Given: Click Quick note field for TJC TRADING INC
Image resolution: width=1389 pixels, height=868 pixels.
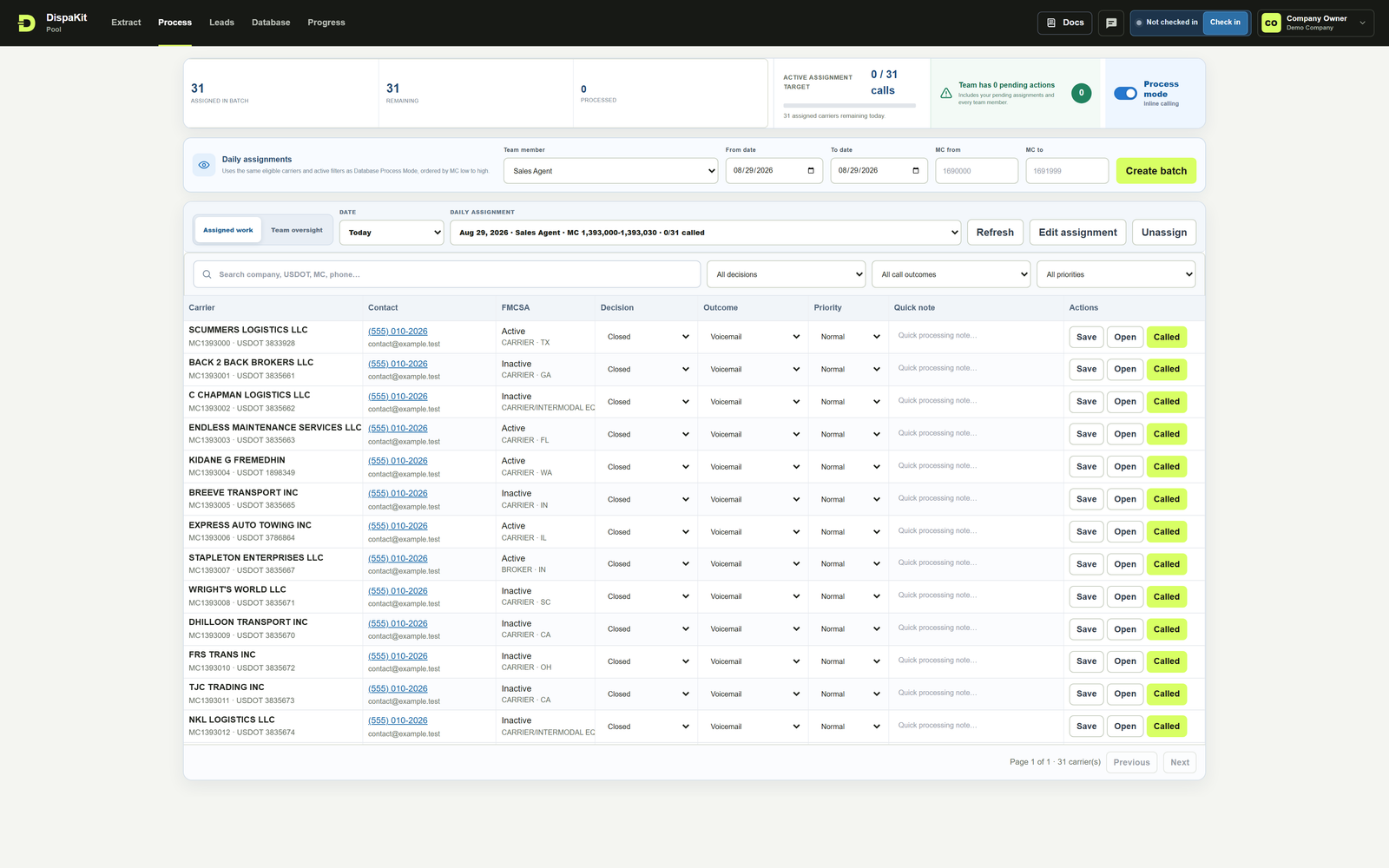Looking at the screenshot, I should [977, 694].
